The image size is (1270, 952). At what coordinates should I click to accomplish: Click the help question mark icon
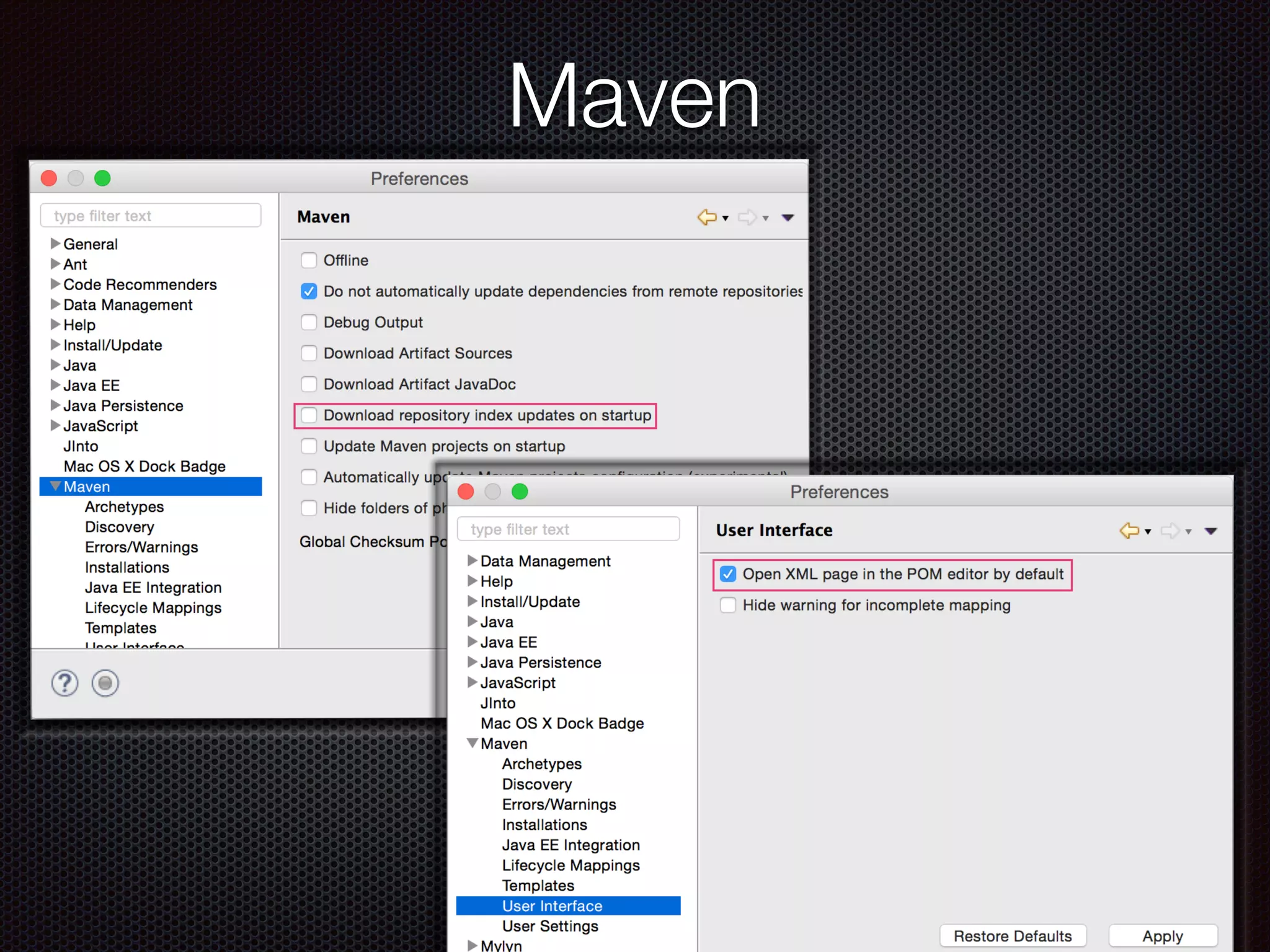click(64, 683)
